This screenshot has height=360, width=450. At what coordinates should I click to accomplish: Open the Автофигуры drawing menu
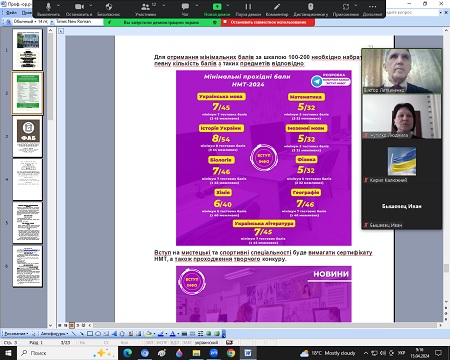(x=54, y=333)
